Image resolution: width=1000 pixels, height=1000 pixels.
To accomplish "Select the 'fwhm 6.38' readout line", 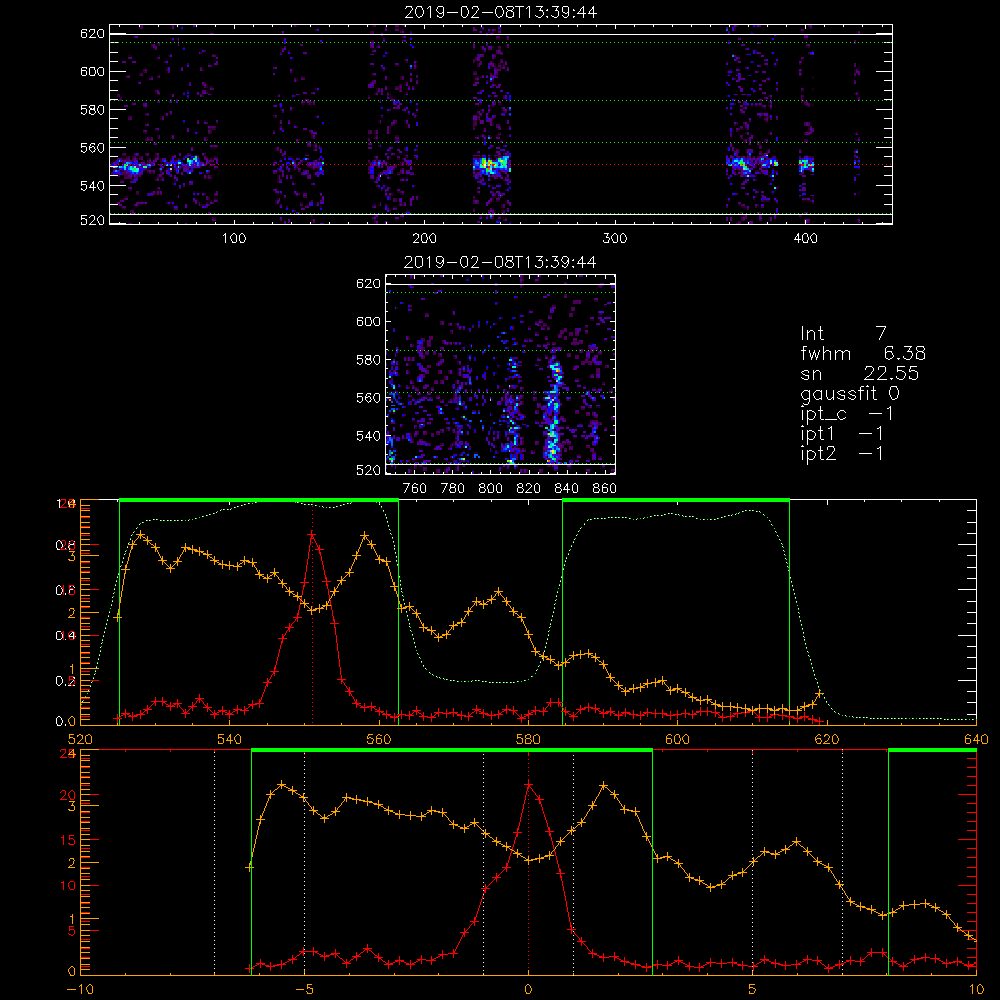I will (x=863, y=353).
